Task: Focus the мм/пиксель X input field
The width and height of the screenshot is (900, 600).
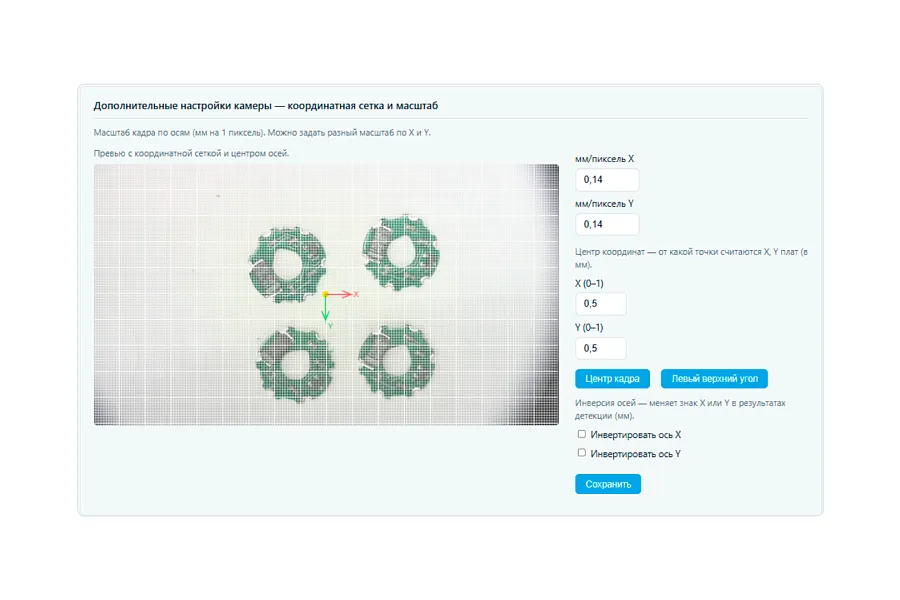Action: pos(607,180)
